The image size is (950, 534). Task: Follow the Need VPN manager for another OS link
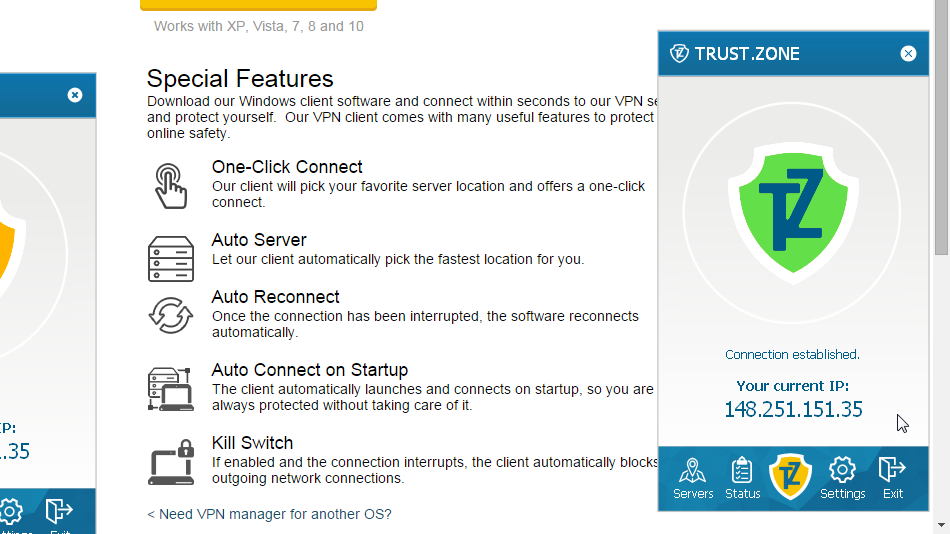click(x=269, y=514)
